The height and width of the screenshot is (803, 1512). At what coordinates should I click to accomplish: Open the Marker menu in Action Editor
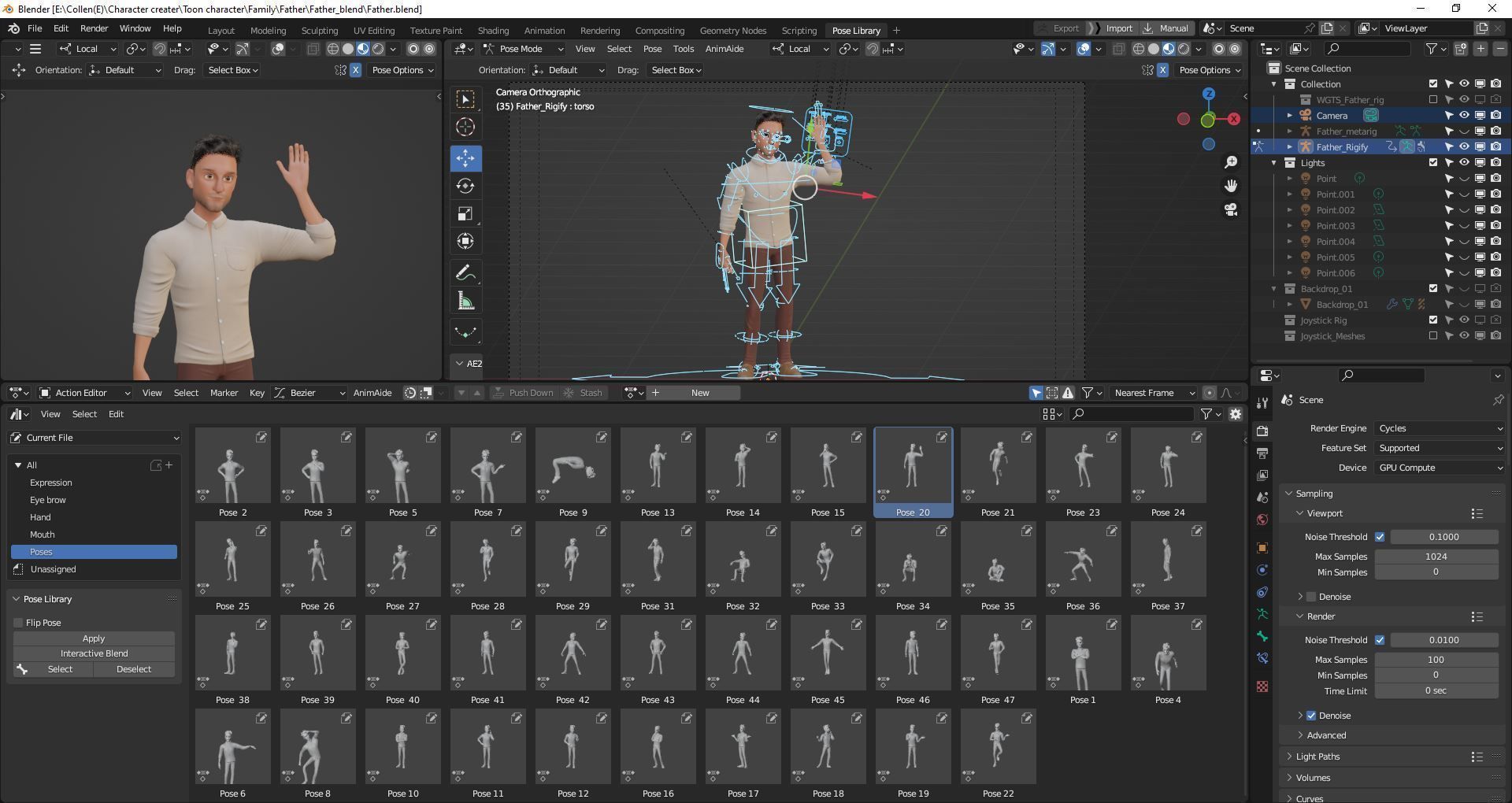224,393
